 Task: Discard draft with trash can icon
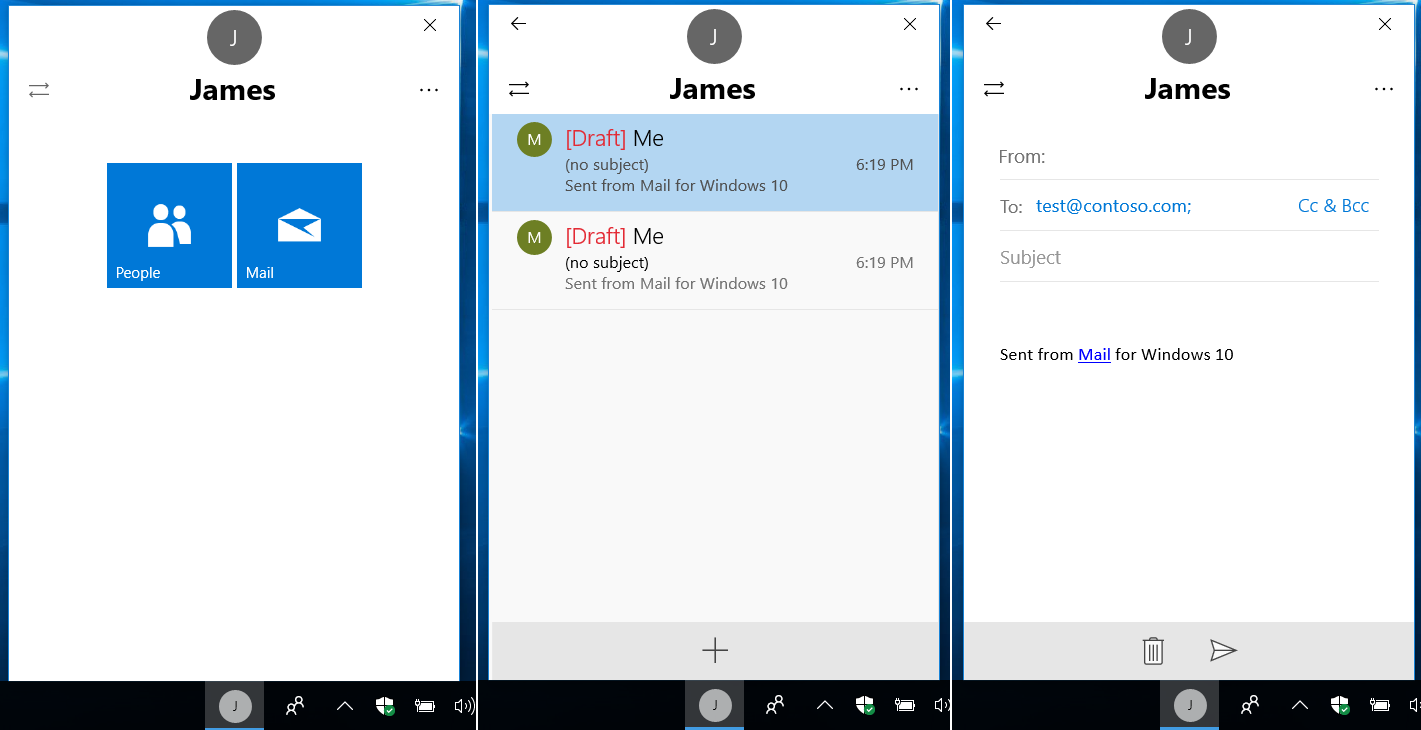(1153, 651)
